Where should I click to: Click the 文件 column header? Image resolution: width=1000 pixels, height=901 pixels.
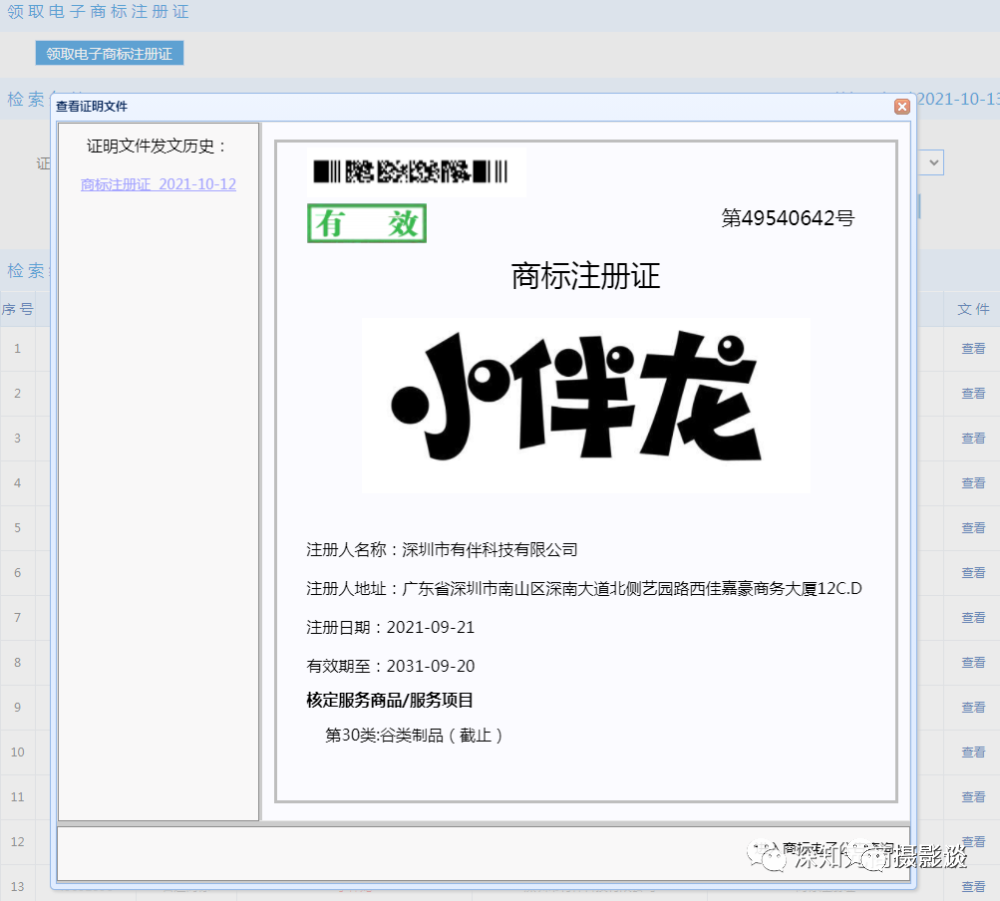pos(973,309)
